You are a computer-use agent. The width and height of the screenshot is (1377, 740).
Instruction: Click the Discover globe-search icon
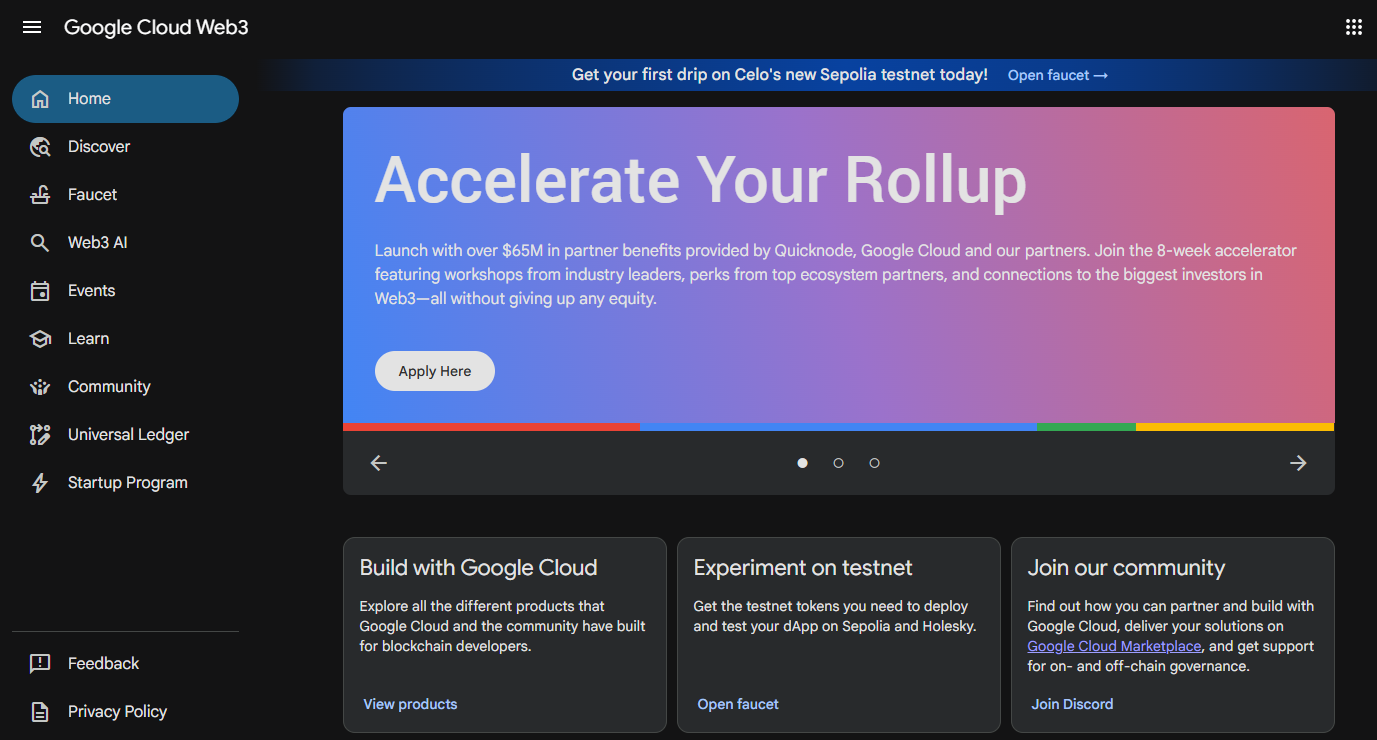click(x=40, y=147)
